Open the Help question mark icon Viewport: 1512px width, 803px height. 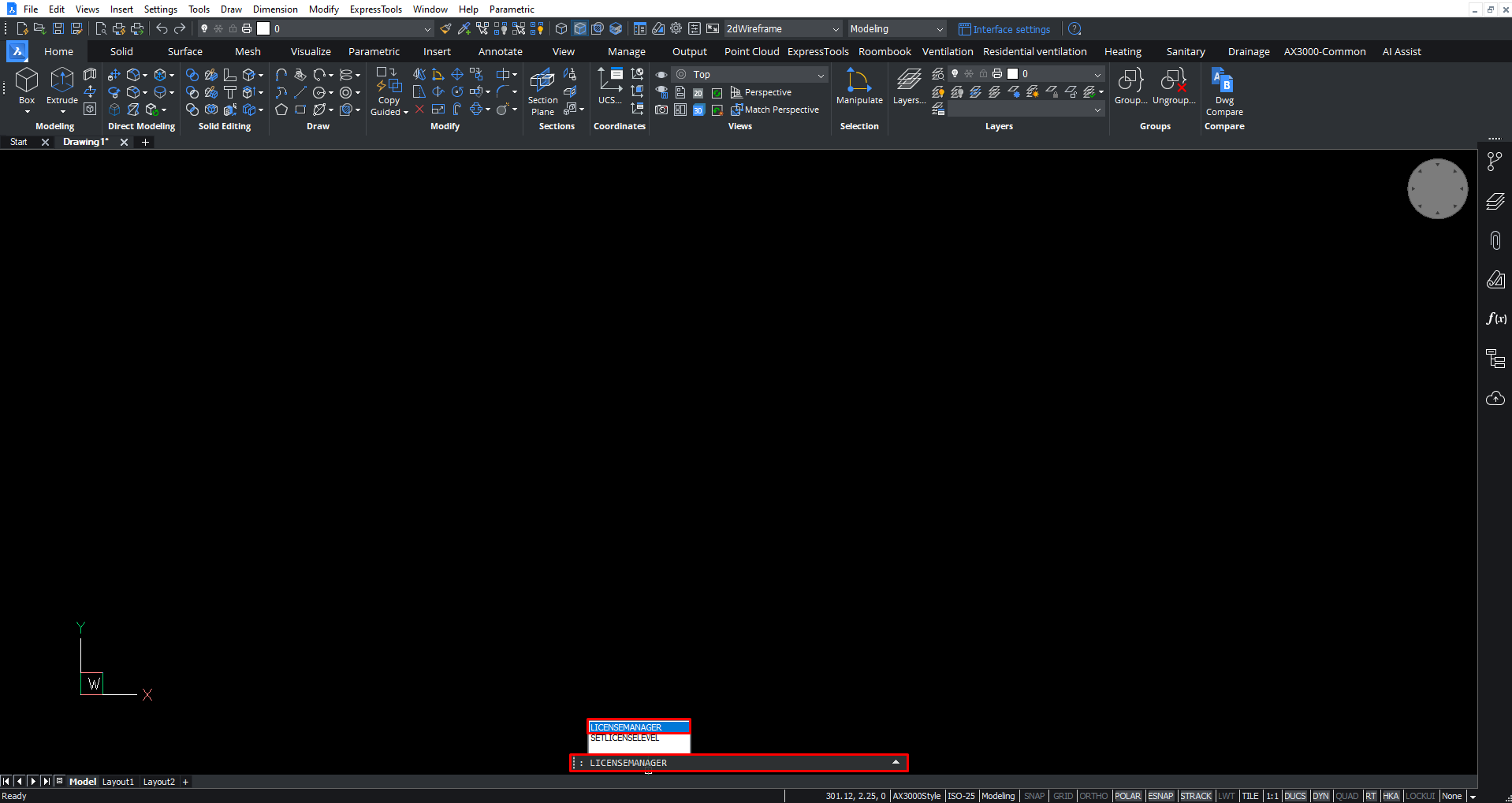1074,29
